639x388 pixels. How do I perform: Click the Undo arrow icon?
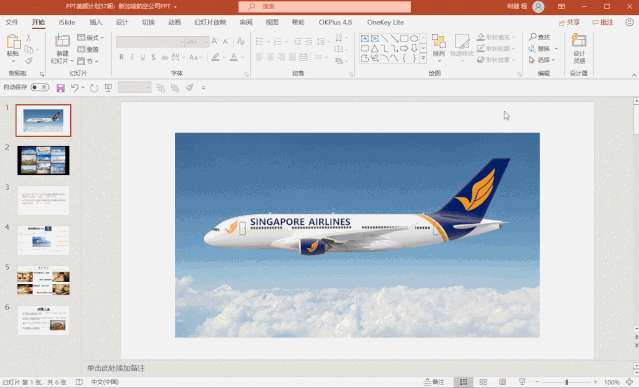click(x=74, y=88)
